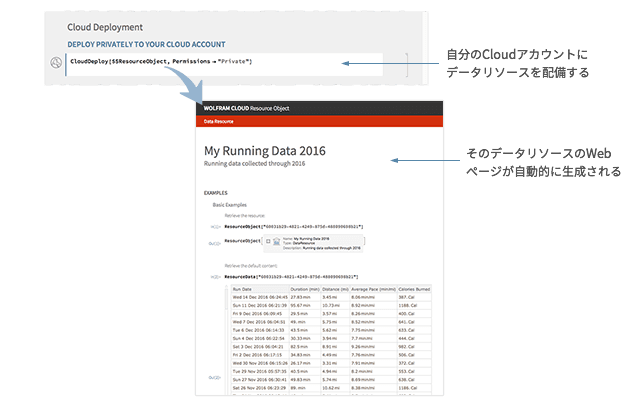Click the 'DEPLOY PRIVATELY TO YOUR CLOUD ACCOUNT' heading
Screen dimensions: 638x416
coord(146,44)
